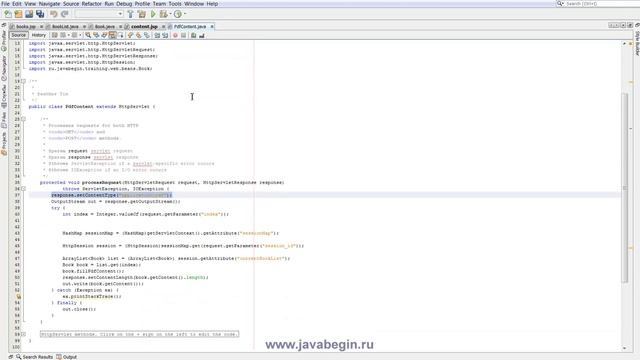640x360 pixels.
Task: Close the PdfContent.java tab
Action: click(212, 27)
